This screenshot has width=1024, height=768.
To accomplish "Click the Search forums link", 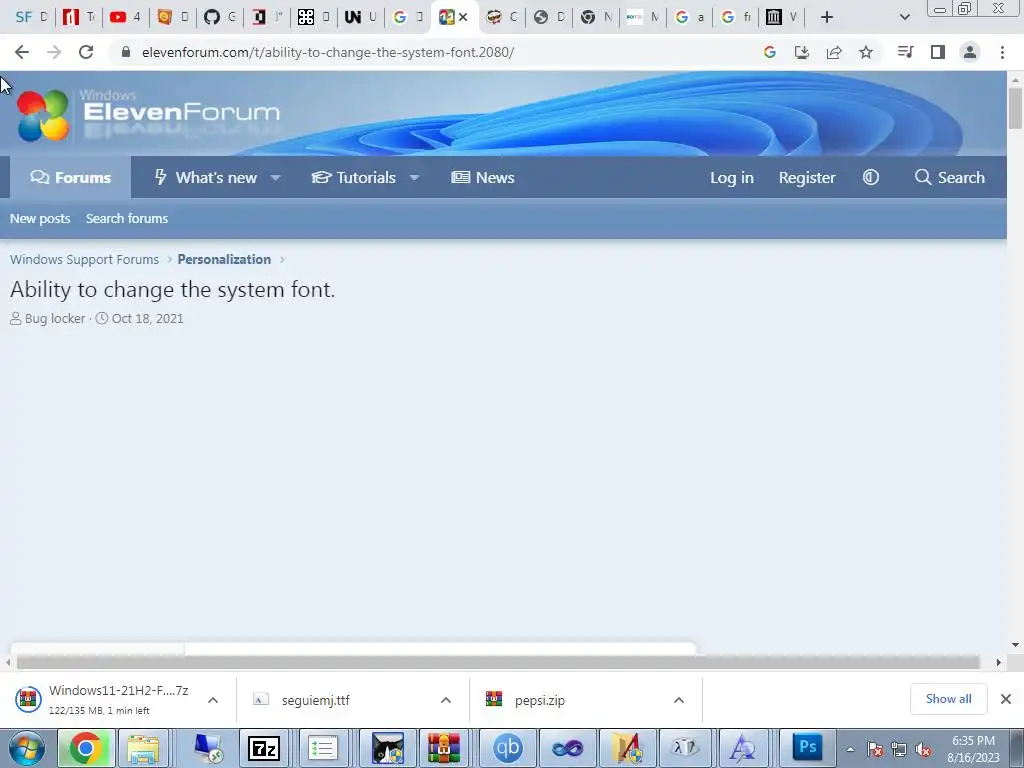I will tap(127, 219).
